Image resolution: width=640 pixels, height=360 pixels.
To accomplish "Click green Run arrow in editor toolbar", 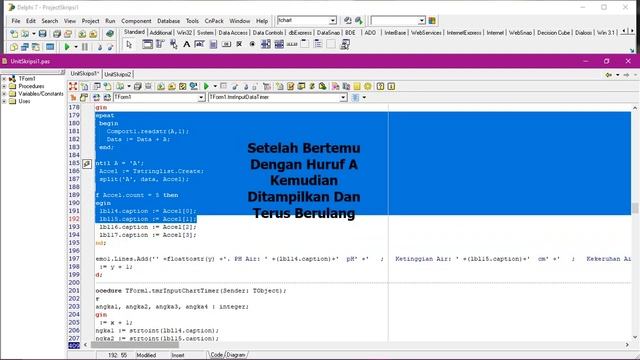I will 206,86.
